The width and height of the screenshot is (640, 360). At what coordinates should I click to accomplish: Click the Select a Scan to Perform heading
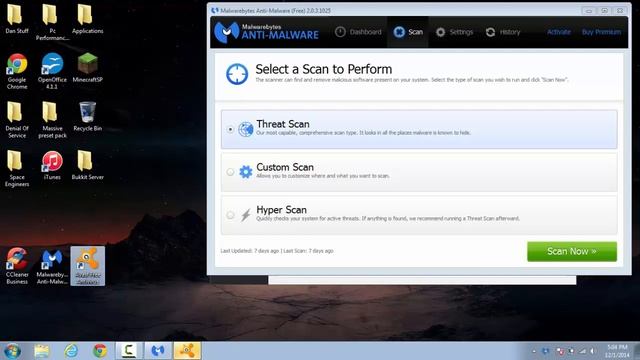pos(324,69)
